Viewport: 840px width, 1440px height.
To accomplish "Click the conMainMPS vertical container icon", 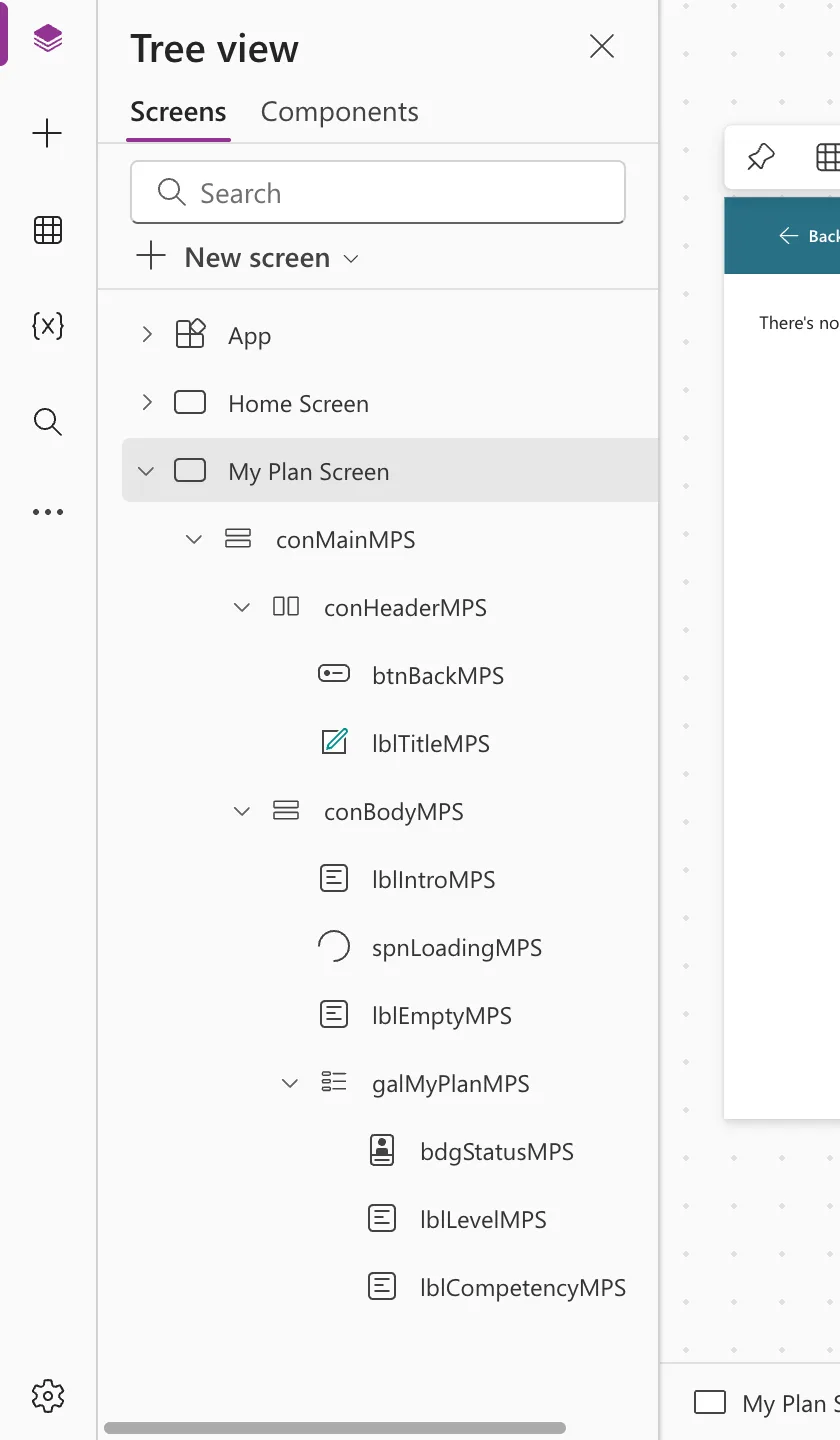I will click(238, 539).
